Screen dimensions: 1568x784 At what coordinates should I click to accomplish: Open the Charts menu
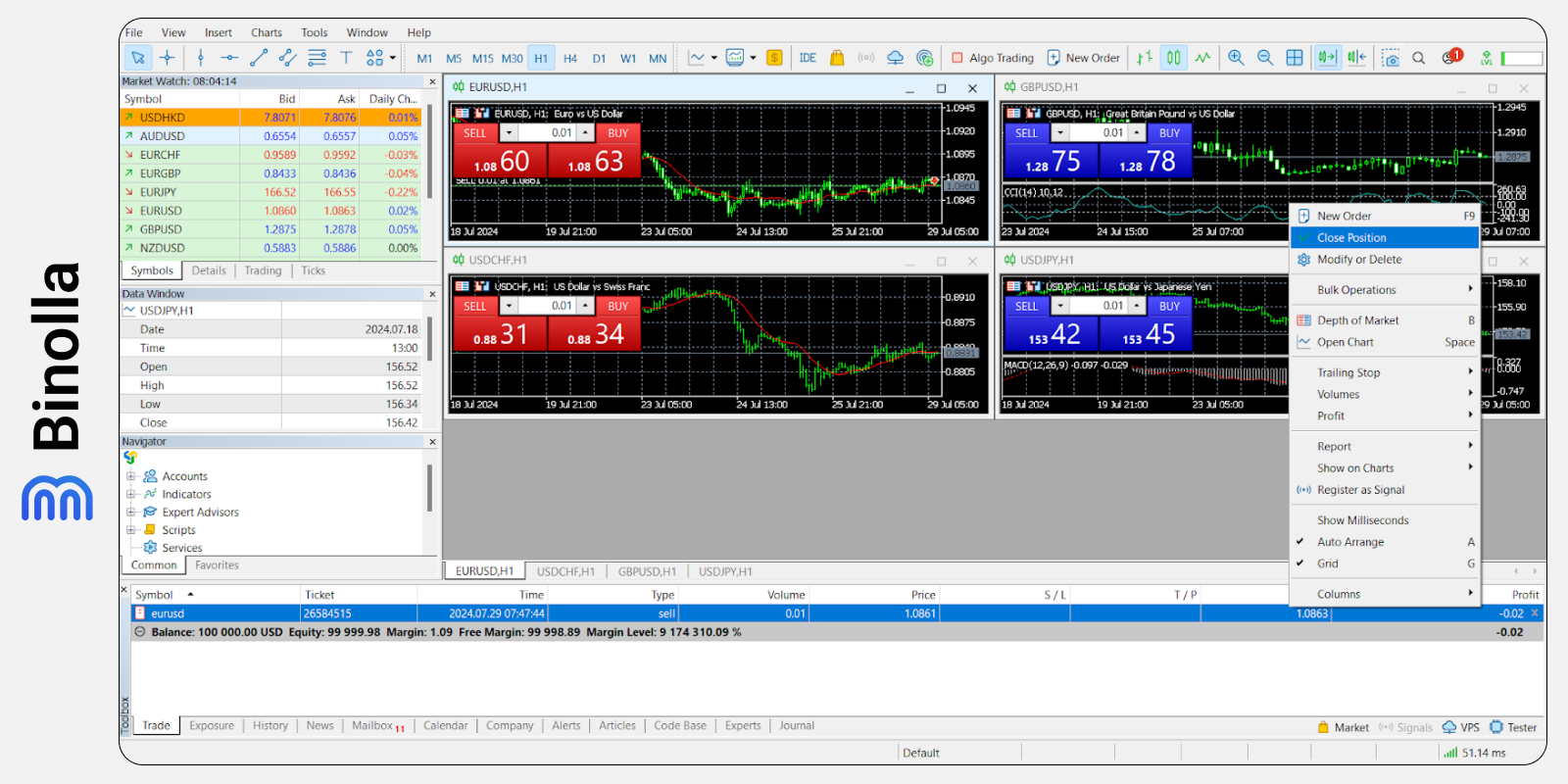pyautogui.click(x=266, y=32)
